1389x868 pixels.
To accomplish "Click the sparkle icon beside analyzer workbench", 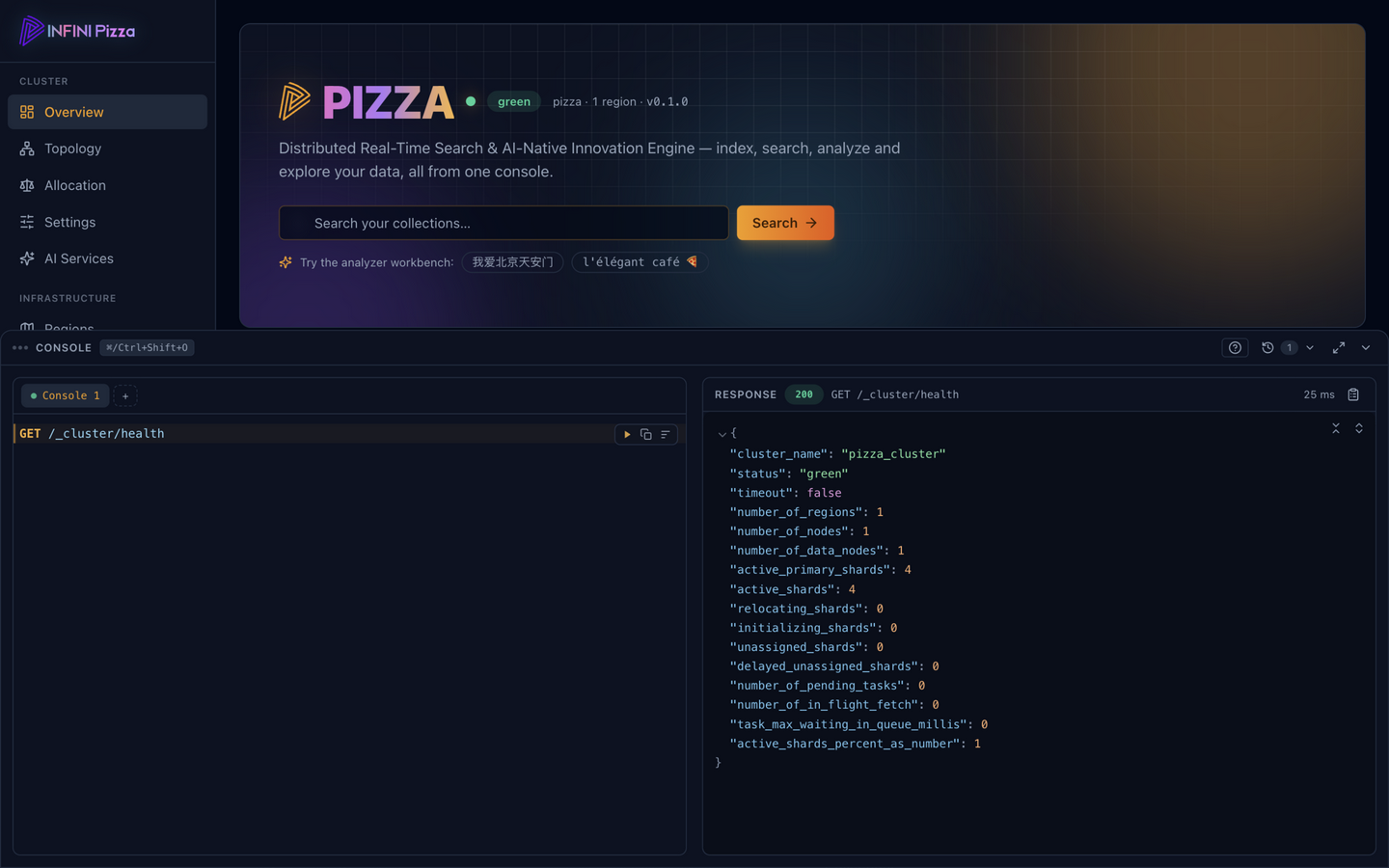I will click(x=286, y=262).
